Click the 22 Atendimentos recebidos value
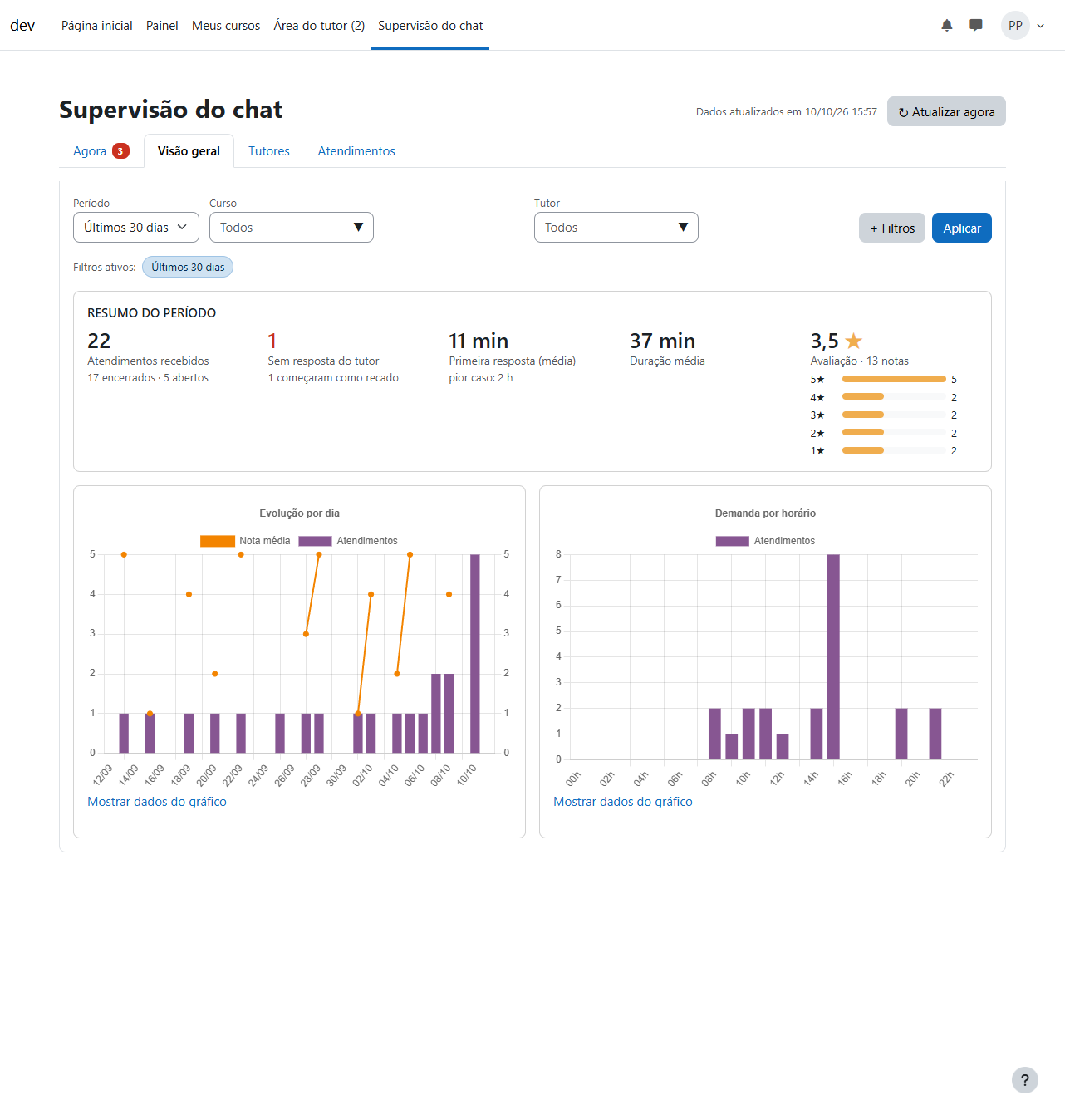This screenshot has height=1120, width=1065. point(99,341)
